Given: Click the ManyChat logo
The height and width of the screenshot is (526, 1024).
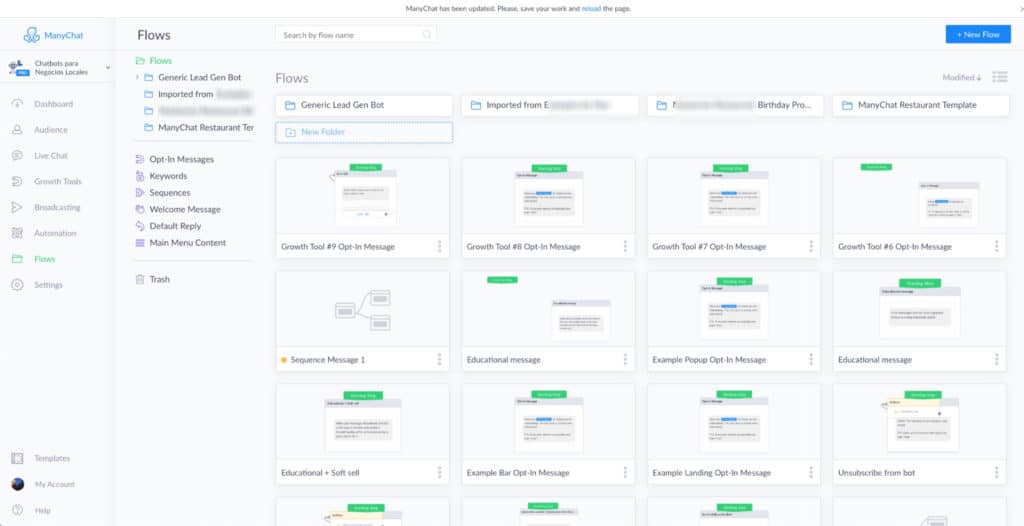Looking at the screenshot, I should [54, 35].
